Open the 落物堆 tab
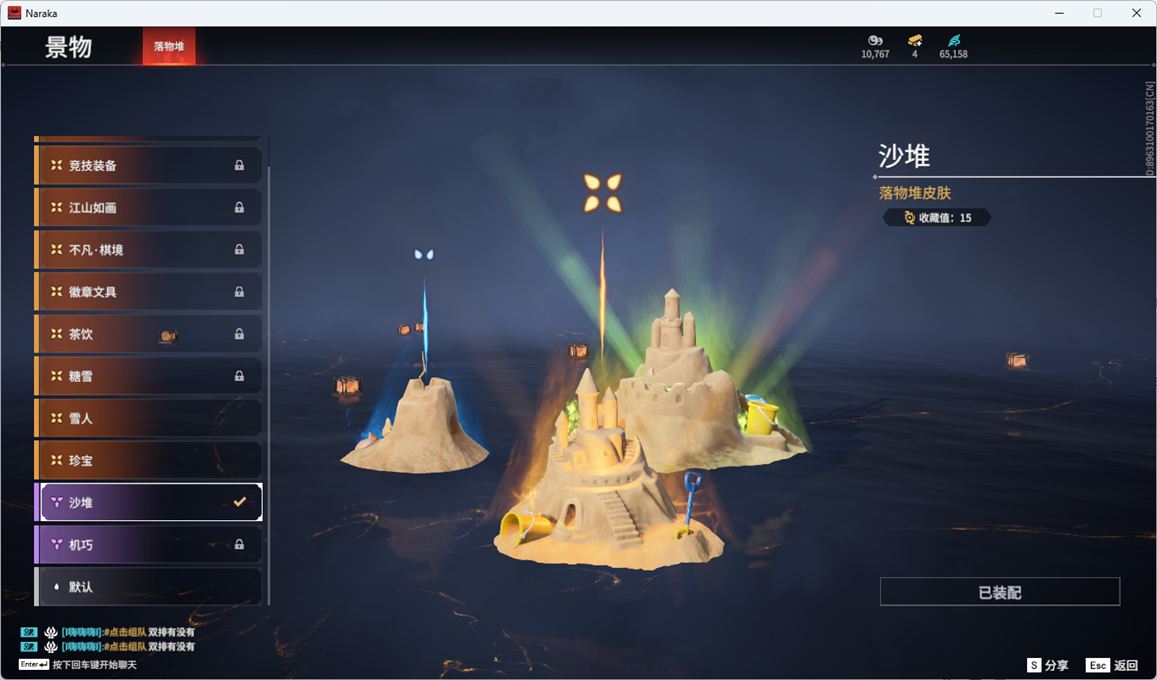Screen dimensions: 1157x680 169,46
